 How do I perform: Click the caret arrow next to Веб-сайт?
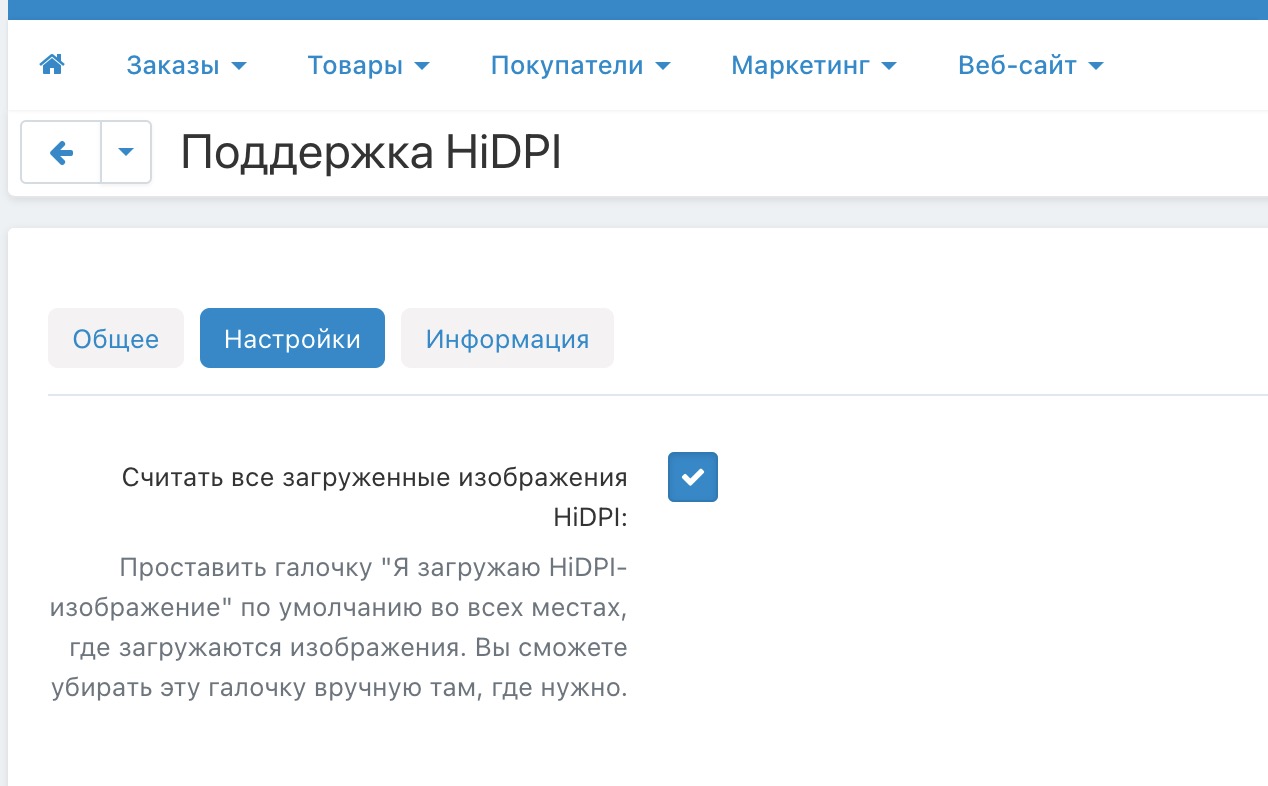(1095, 67)
